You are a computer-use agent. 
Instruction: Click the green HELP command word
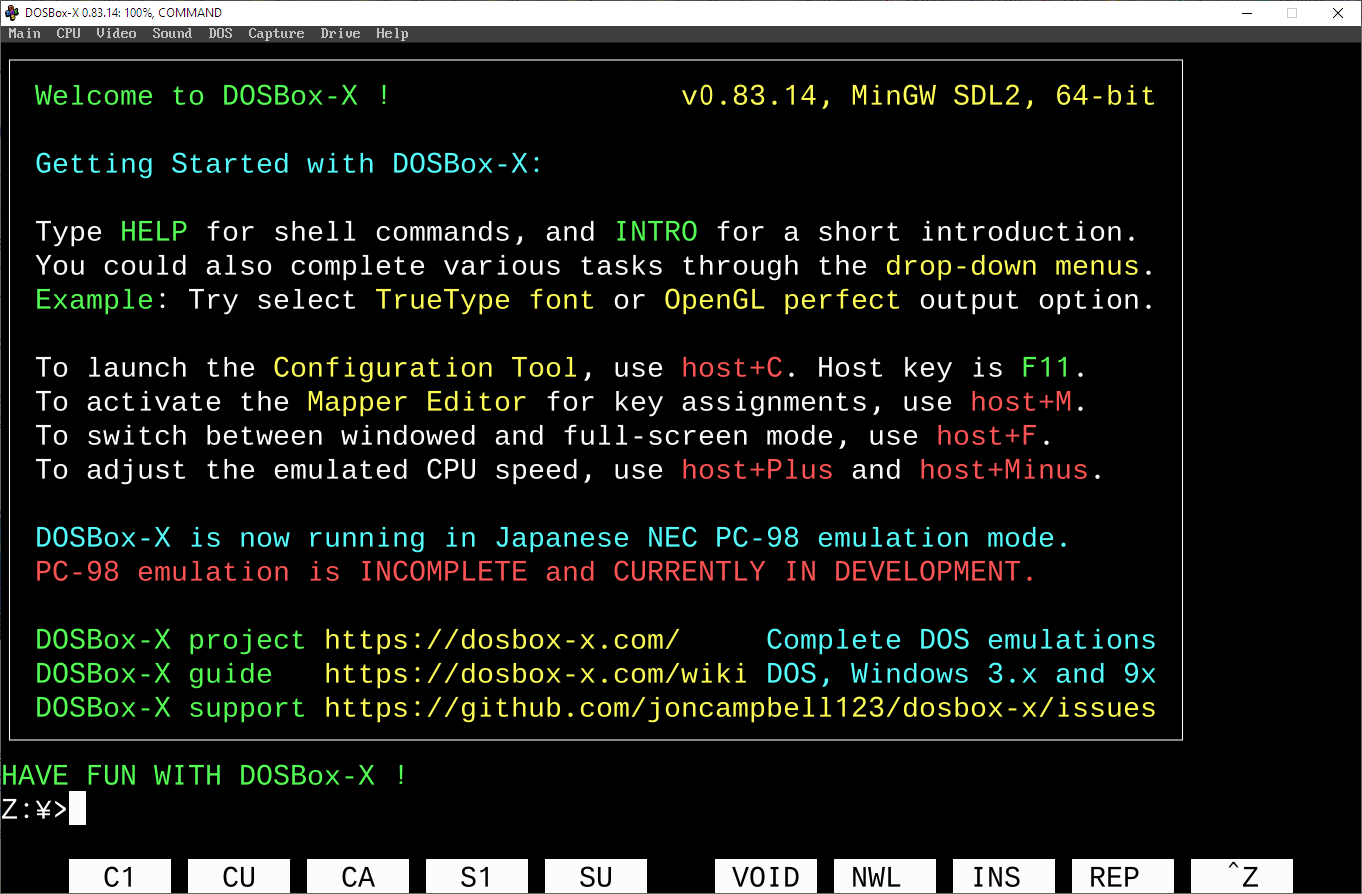[x=154, y=232]
